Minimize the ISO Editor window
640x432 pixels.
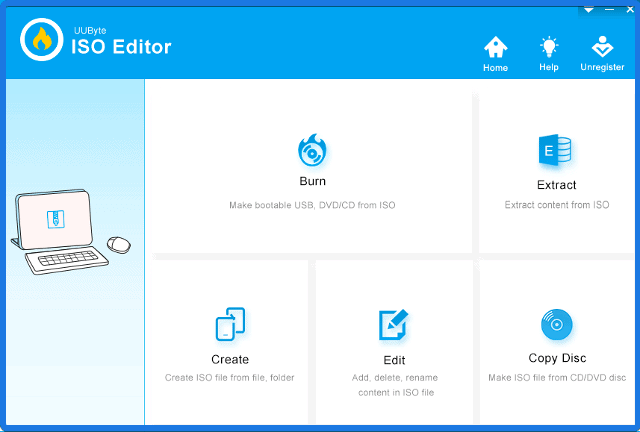609,9
